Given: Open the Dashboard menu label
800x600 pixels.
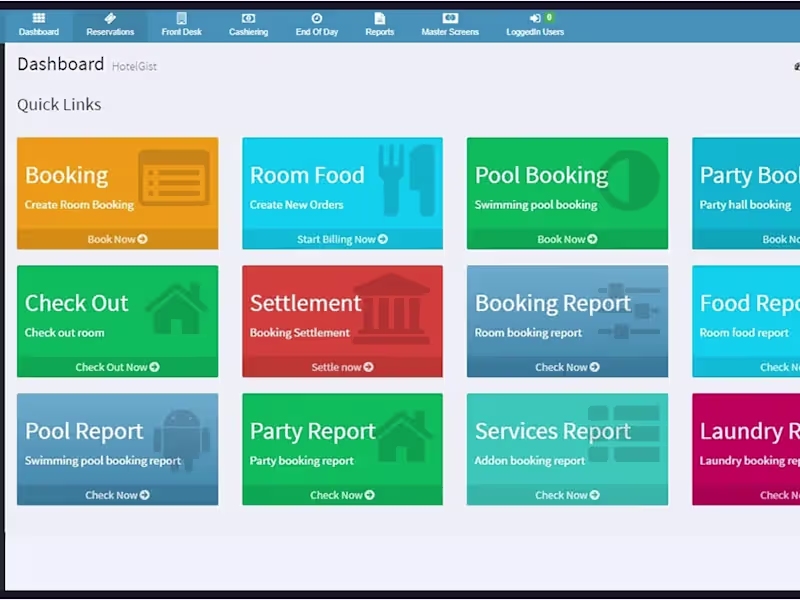Looking at the screenshot, I should (x=39, y=32).
